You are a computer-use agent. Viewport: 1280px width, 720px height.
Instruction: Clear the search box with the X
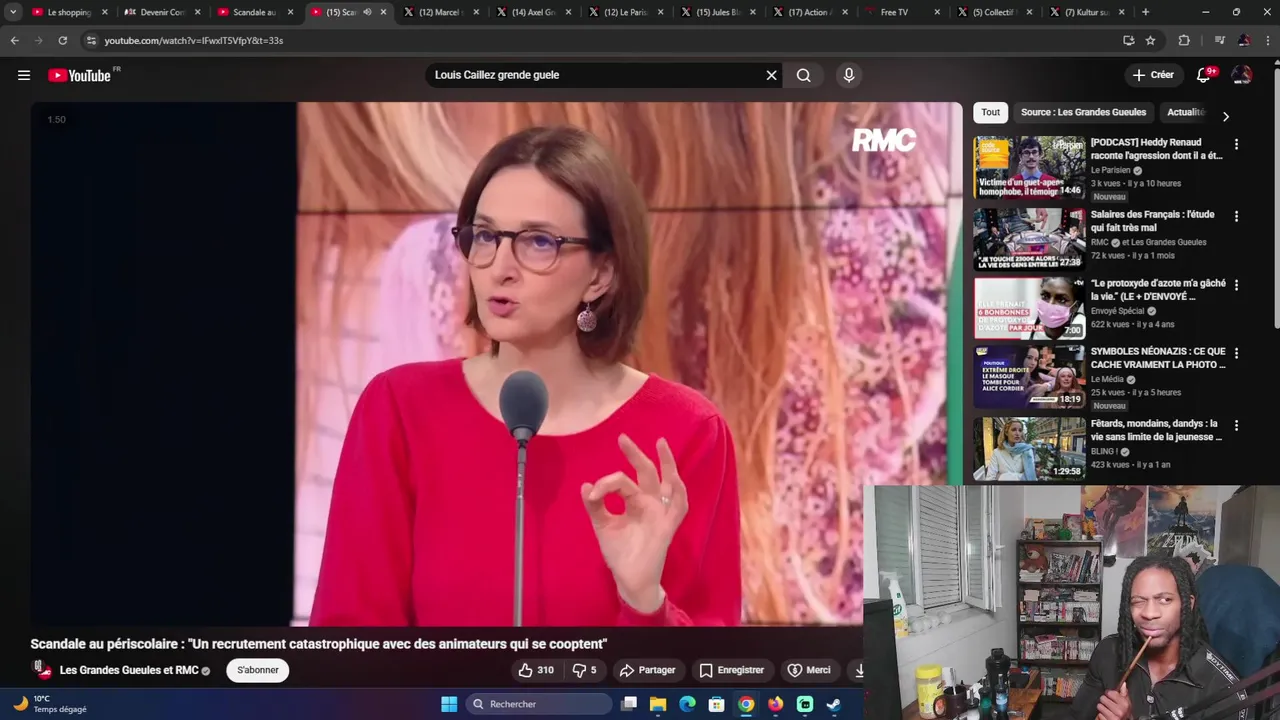coord(771,75)
